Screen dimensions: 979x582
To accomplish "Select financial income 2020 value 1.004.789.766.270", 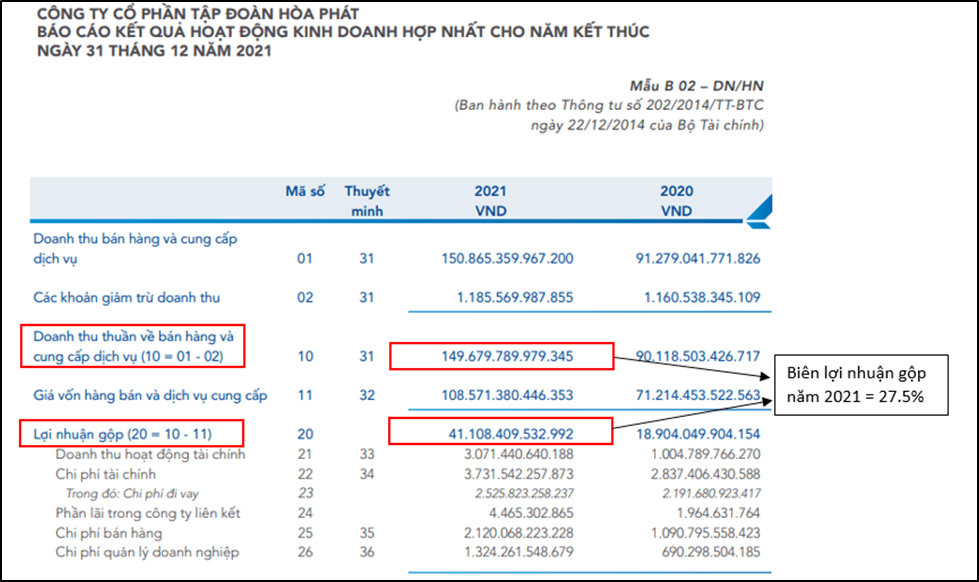I will pos(706,454).
